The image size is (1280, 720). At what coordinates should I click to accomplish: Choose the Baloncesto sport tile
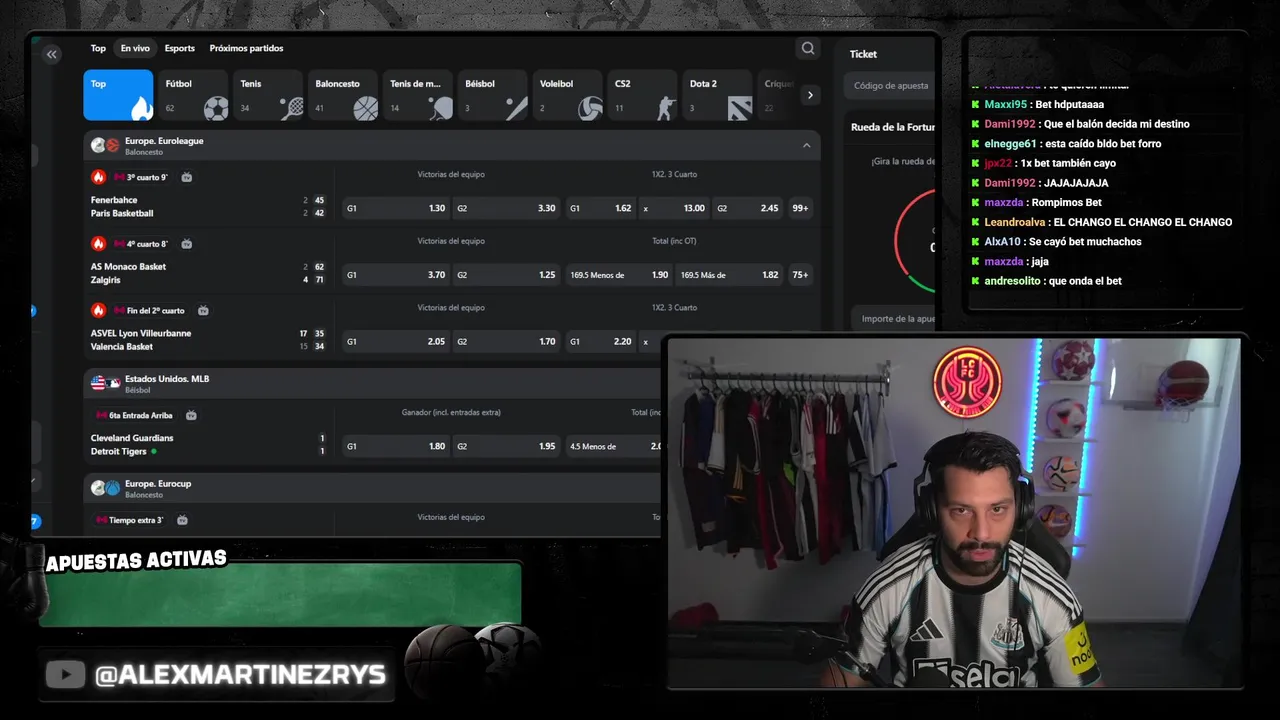tap(343, 95)
